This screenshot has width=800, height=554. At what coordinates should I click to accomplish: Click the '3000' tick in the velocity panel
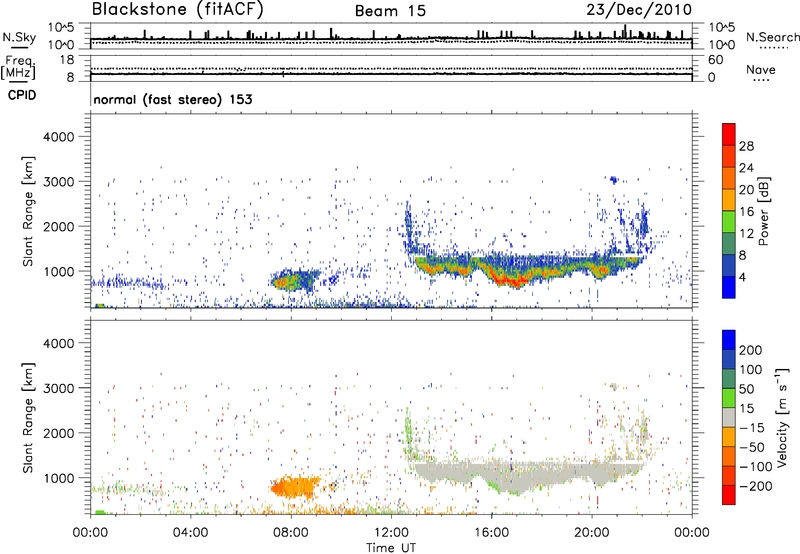pyautogui.click(x=58, y=388)
